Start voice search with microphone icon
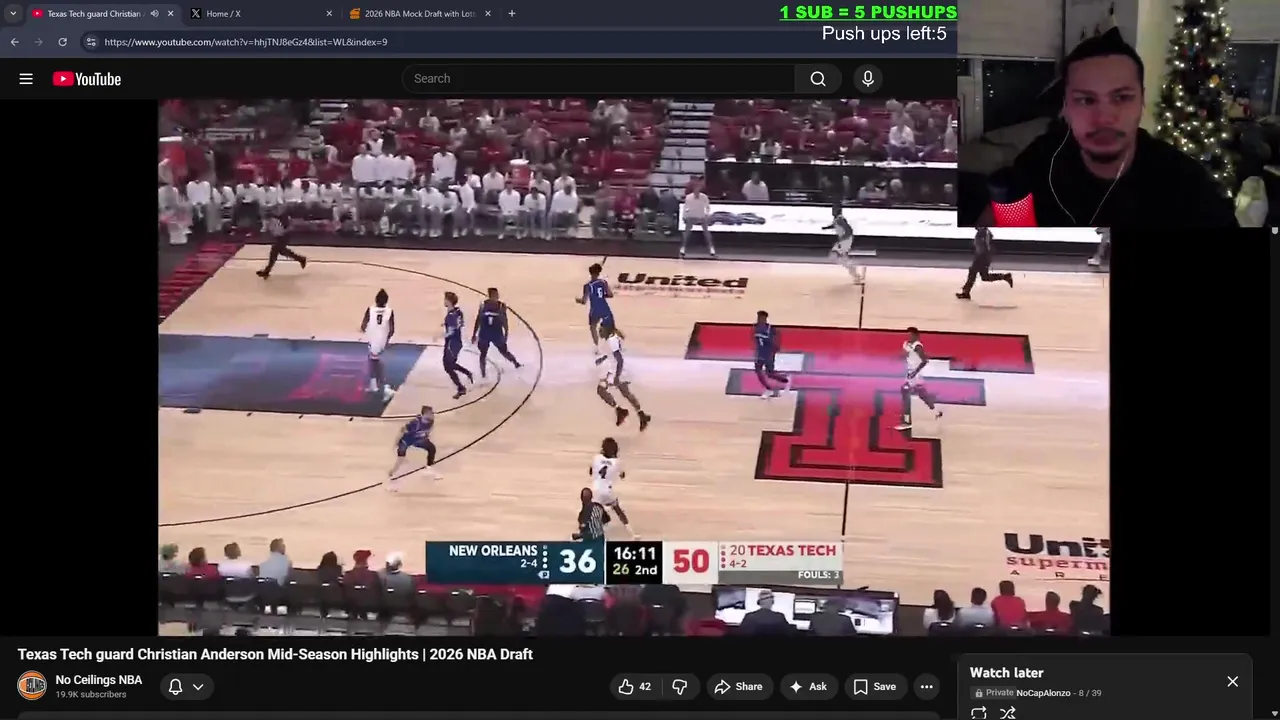Viewport: 1280px width, 720px height. click(x=868, y=79)
